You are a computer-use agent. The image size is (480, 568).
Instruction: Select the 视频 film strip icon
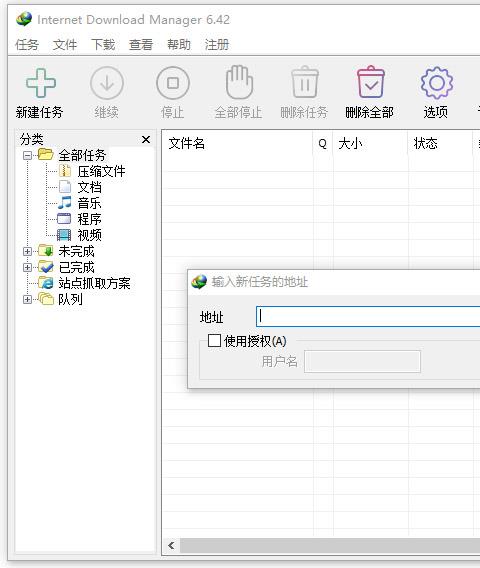[64, 235]
